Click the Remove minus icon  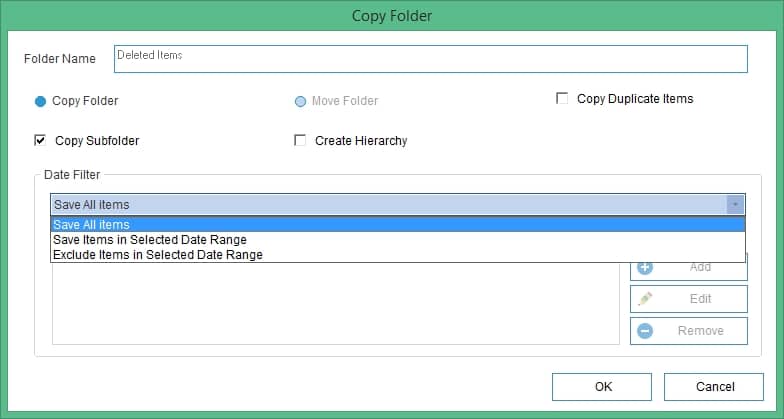(x=645, y=330)
